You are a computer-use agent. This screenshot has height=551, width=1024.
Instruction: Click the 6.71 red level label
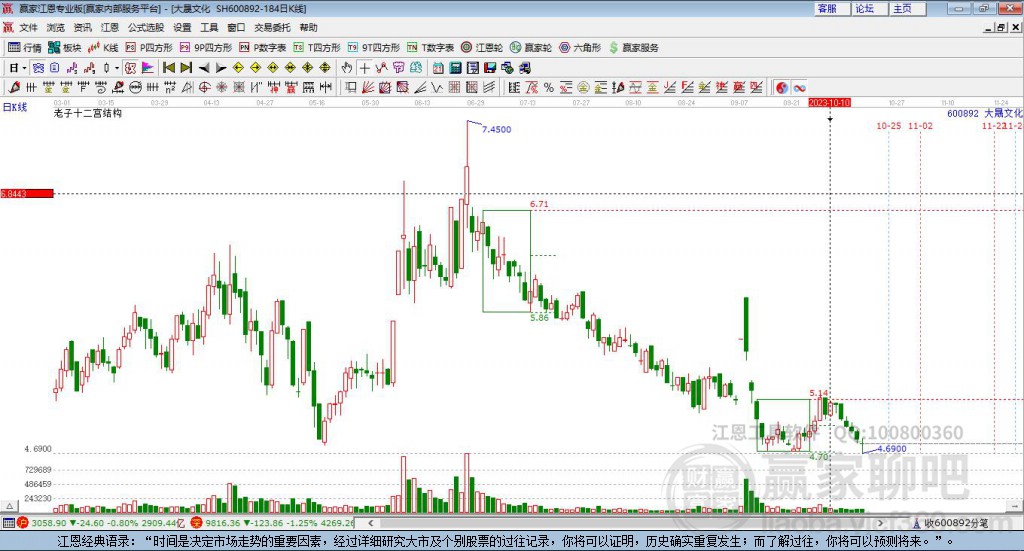click(x=539, y=204)
